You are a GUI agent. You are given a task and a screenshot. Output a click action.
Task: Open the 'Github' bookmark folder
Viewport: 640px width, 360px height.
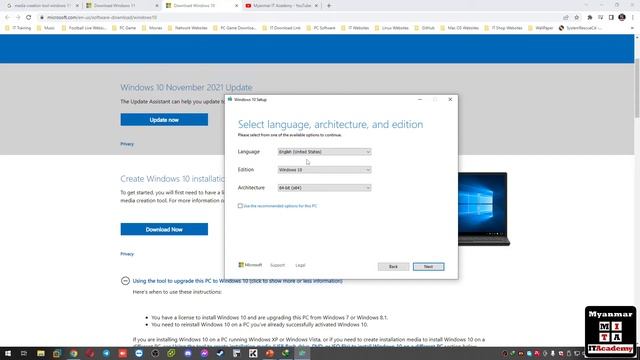[x=424, y=28]
